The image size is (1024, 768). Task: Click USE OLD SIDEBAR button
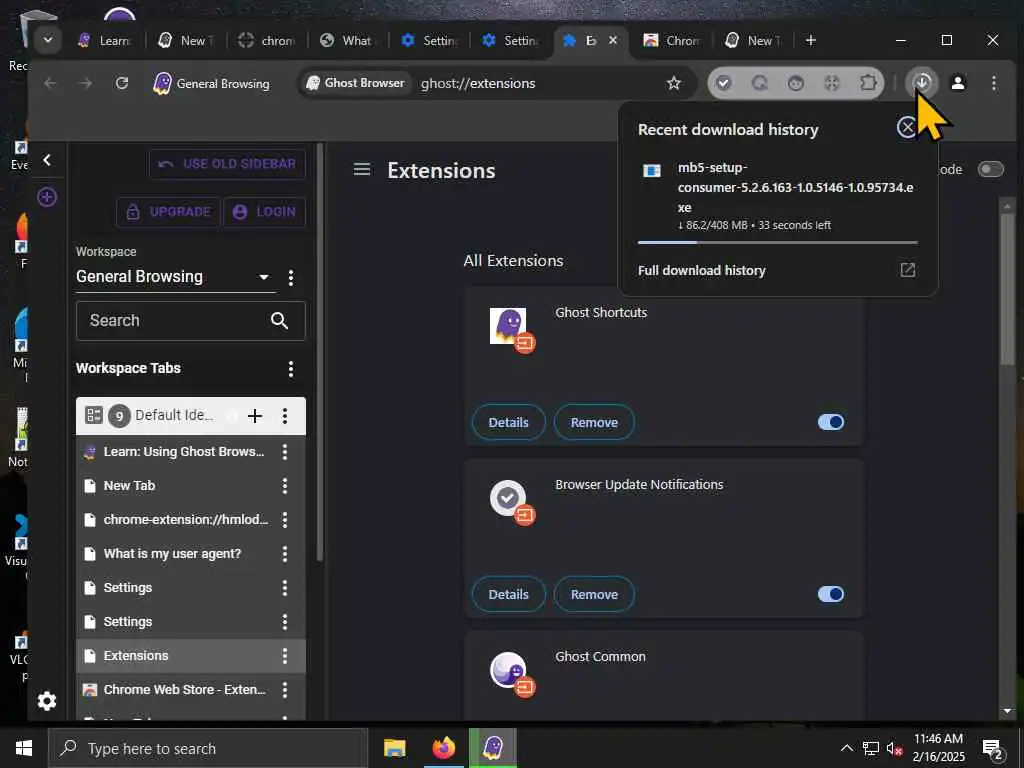click(x=227, y=164)
